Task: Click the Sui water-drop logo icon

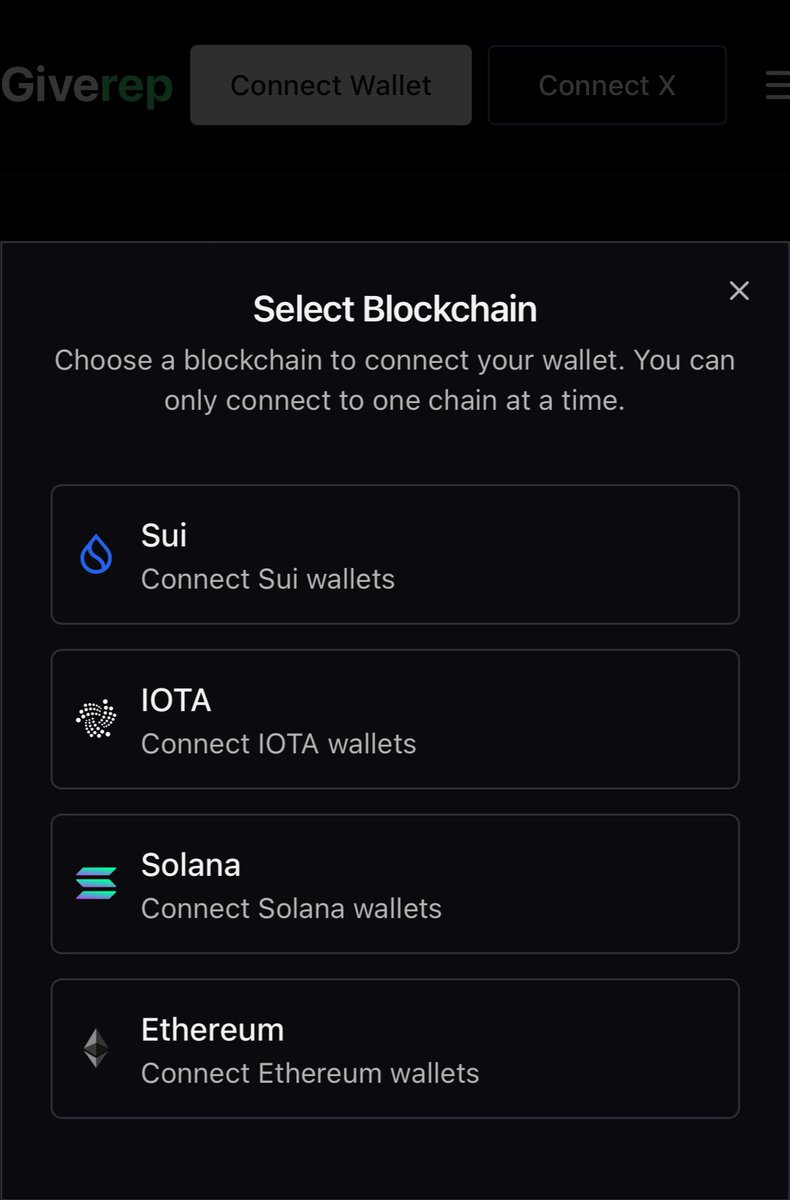Action: click(96, 555)
